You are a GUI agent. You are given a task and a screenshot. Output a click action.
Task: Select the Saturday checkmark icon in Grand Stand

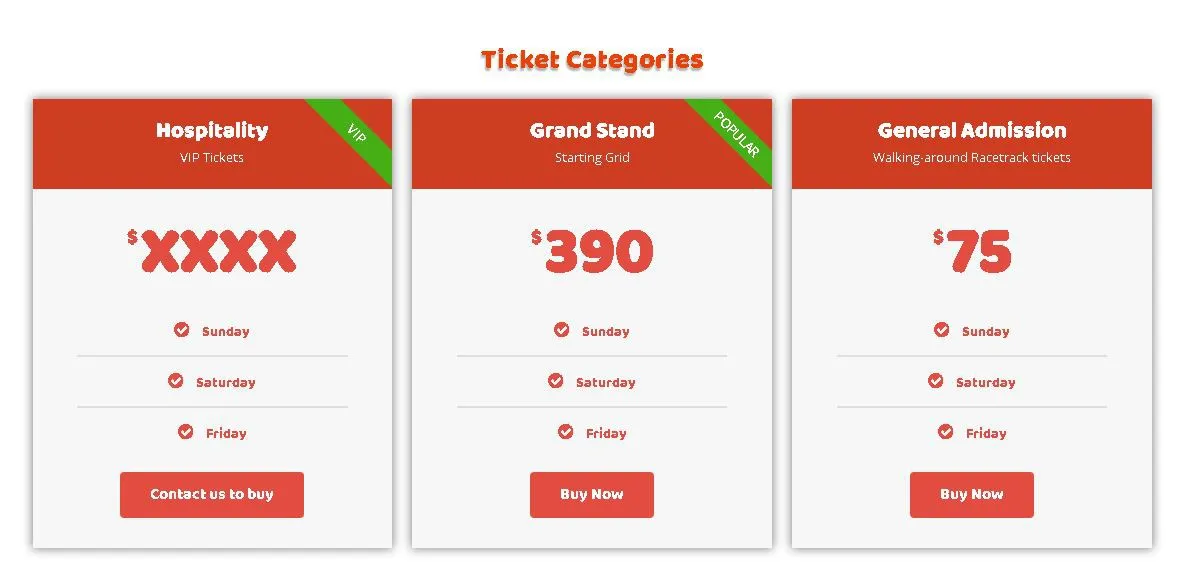[x=556, y=380]
